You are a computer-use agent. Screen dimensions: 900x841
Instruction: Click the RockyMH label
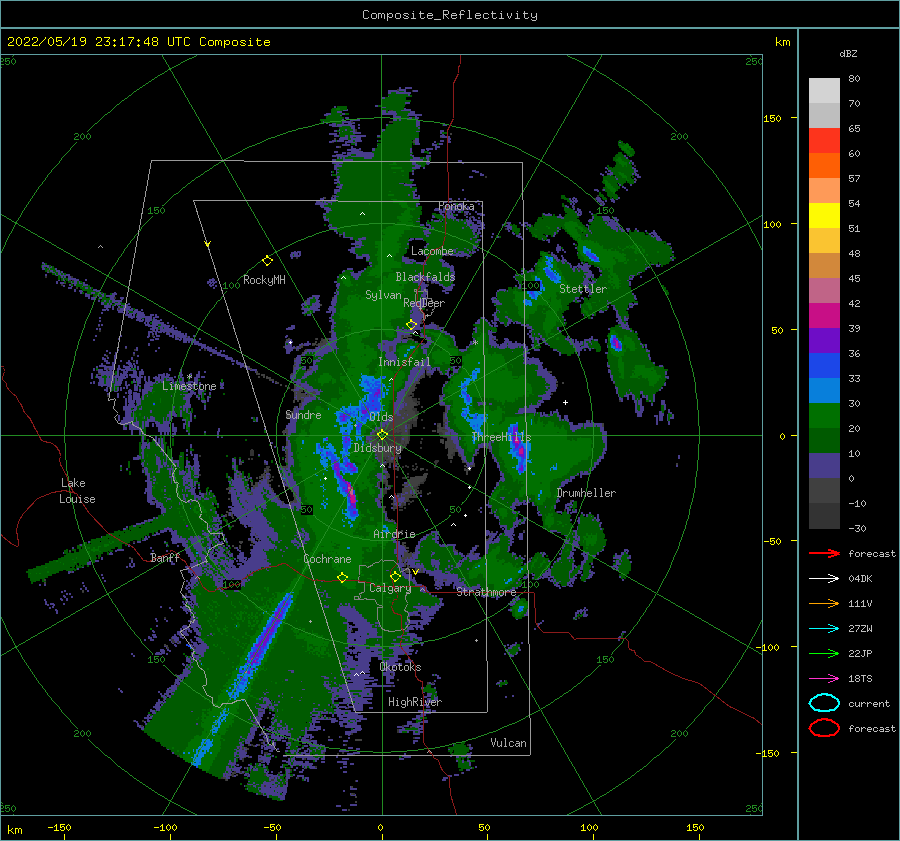pos(264,280)
